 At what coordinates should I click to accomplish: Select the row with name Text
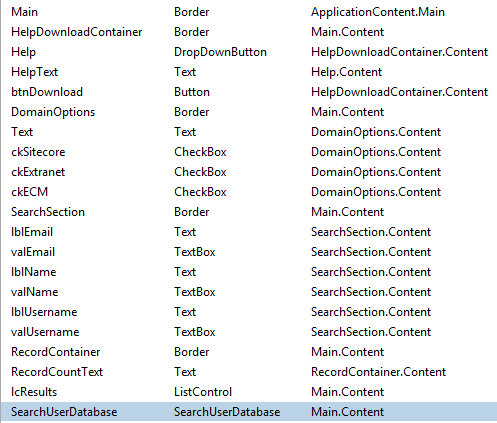click(249, 132)
